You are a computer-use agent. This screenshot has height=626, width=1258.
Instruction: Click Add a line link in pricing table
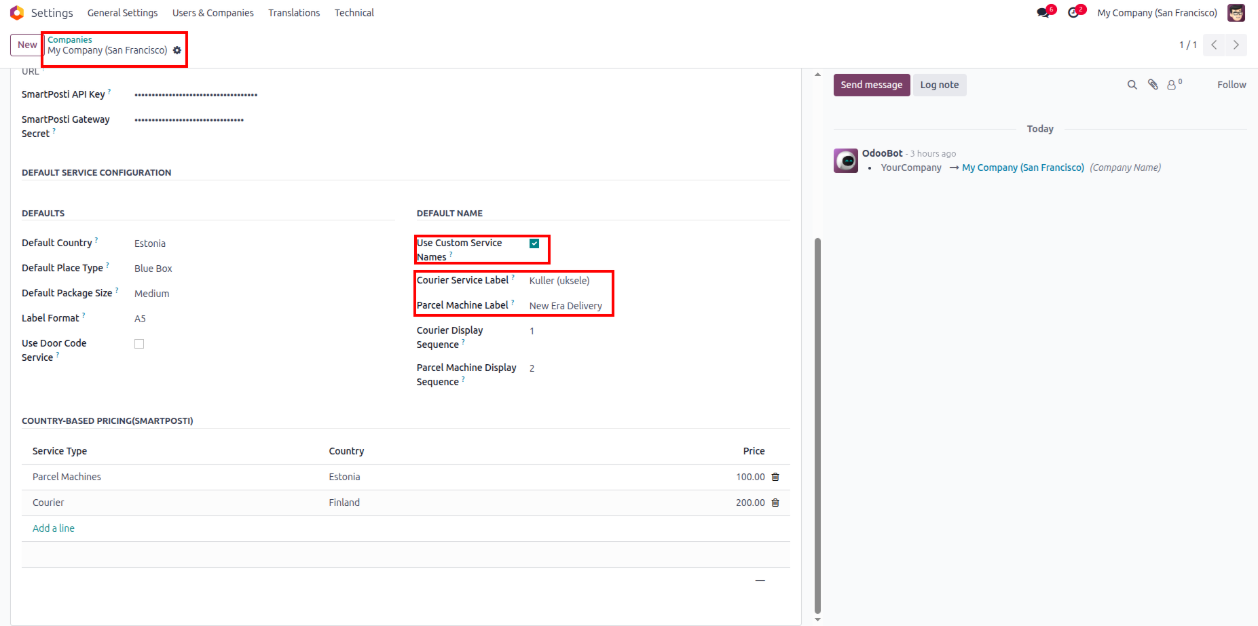(x=53, y=528)
